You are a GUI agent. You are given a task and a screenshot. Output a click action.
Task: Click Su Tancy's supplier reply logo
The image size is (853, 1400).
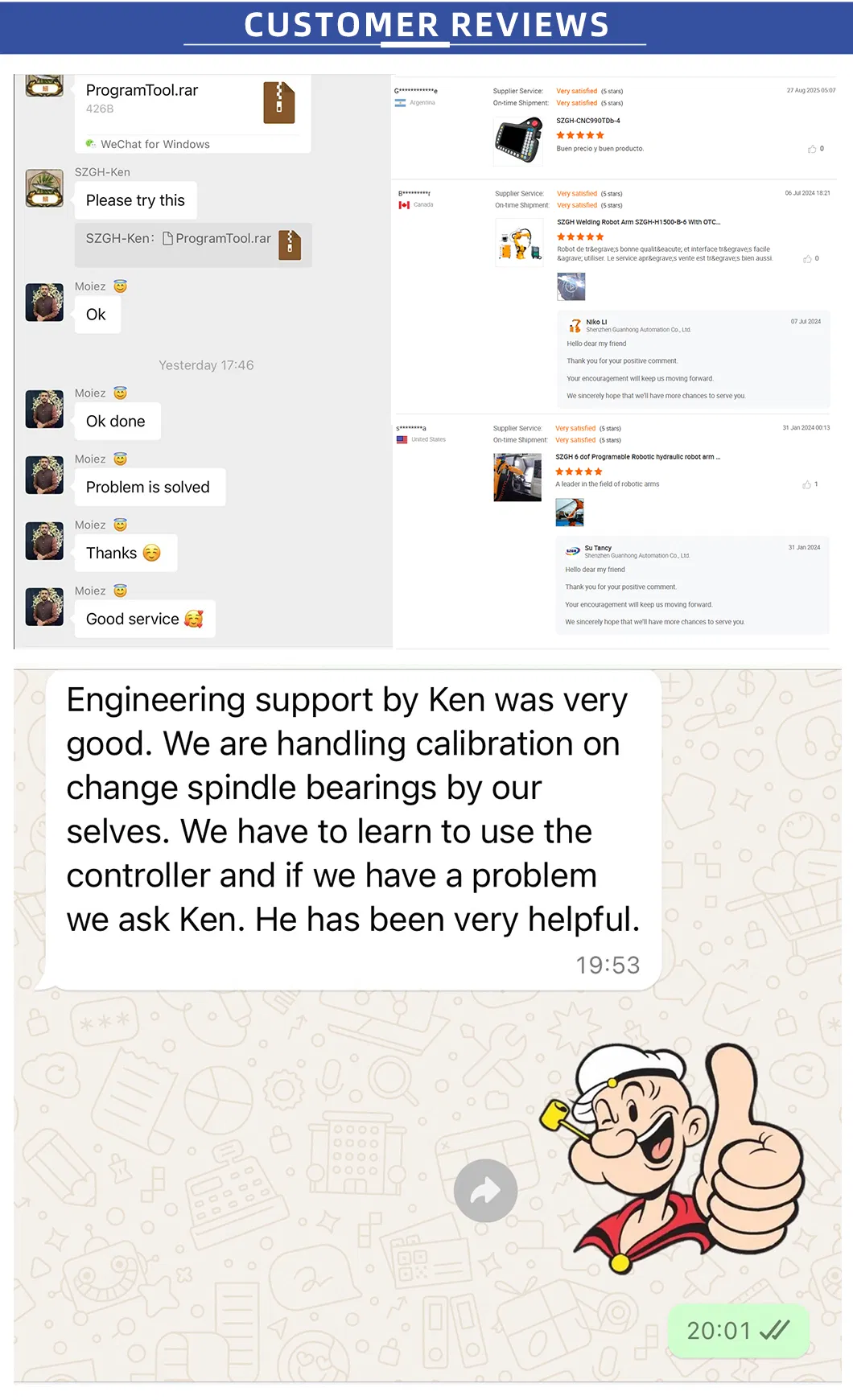coord(573,552)
